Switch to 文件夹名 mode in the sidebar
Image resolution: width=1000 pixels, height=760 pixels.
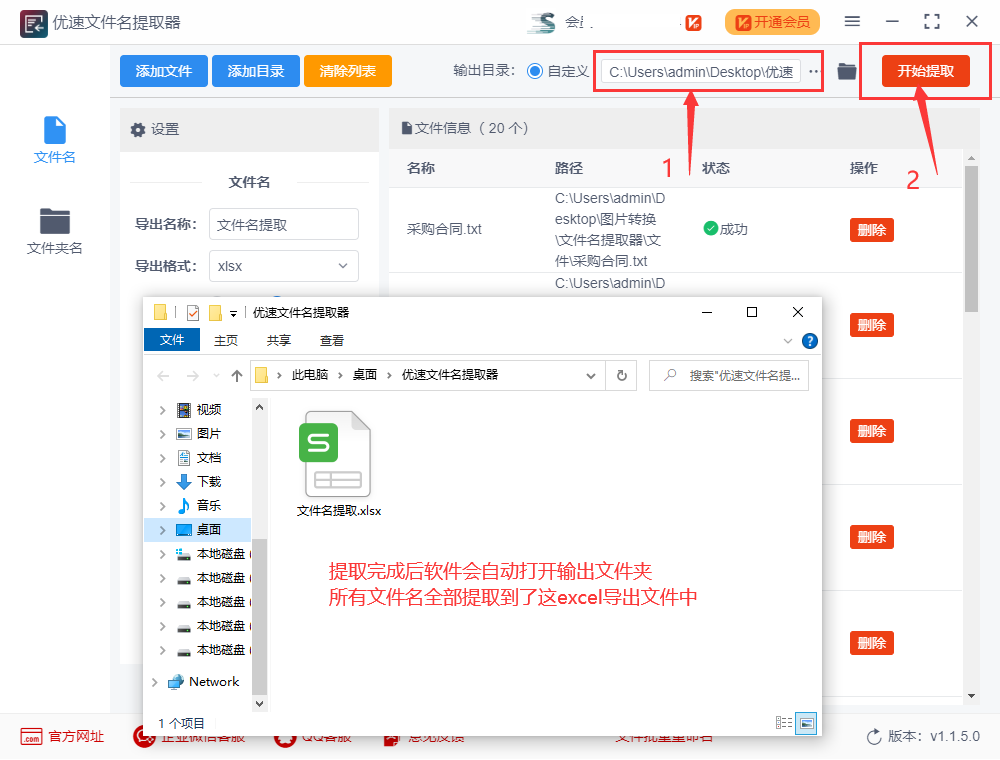click(x=54, y=231)
